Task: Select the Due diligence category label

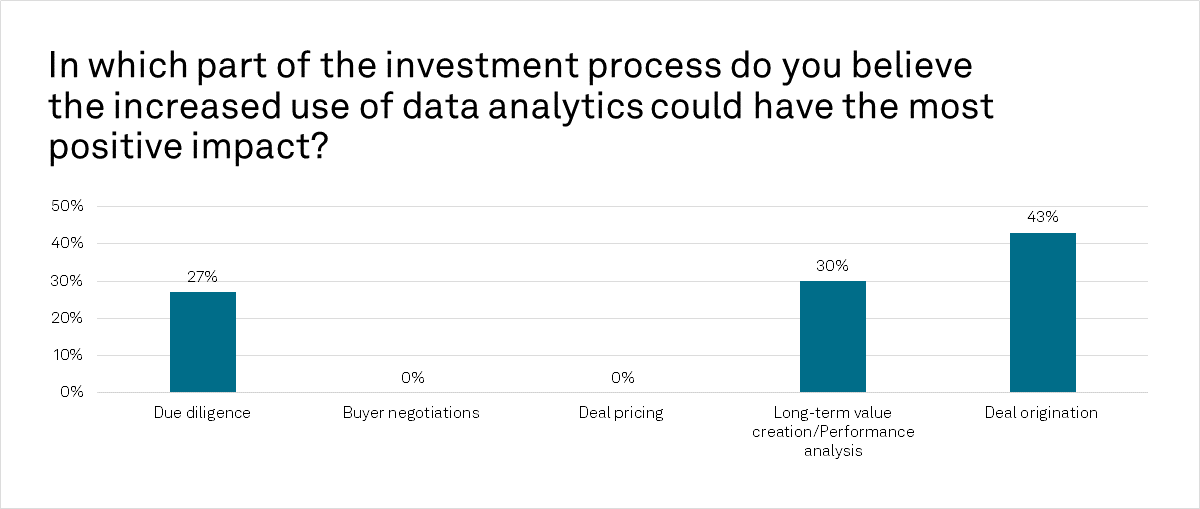Action: (x=203, y=413)
